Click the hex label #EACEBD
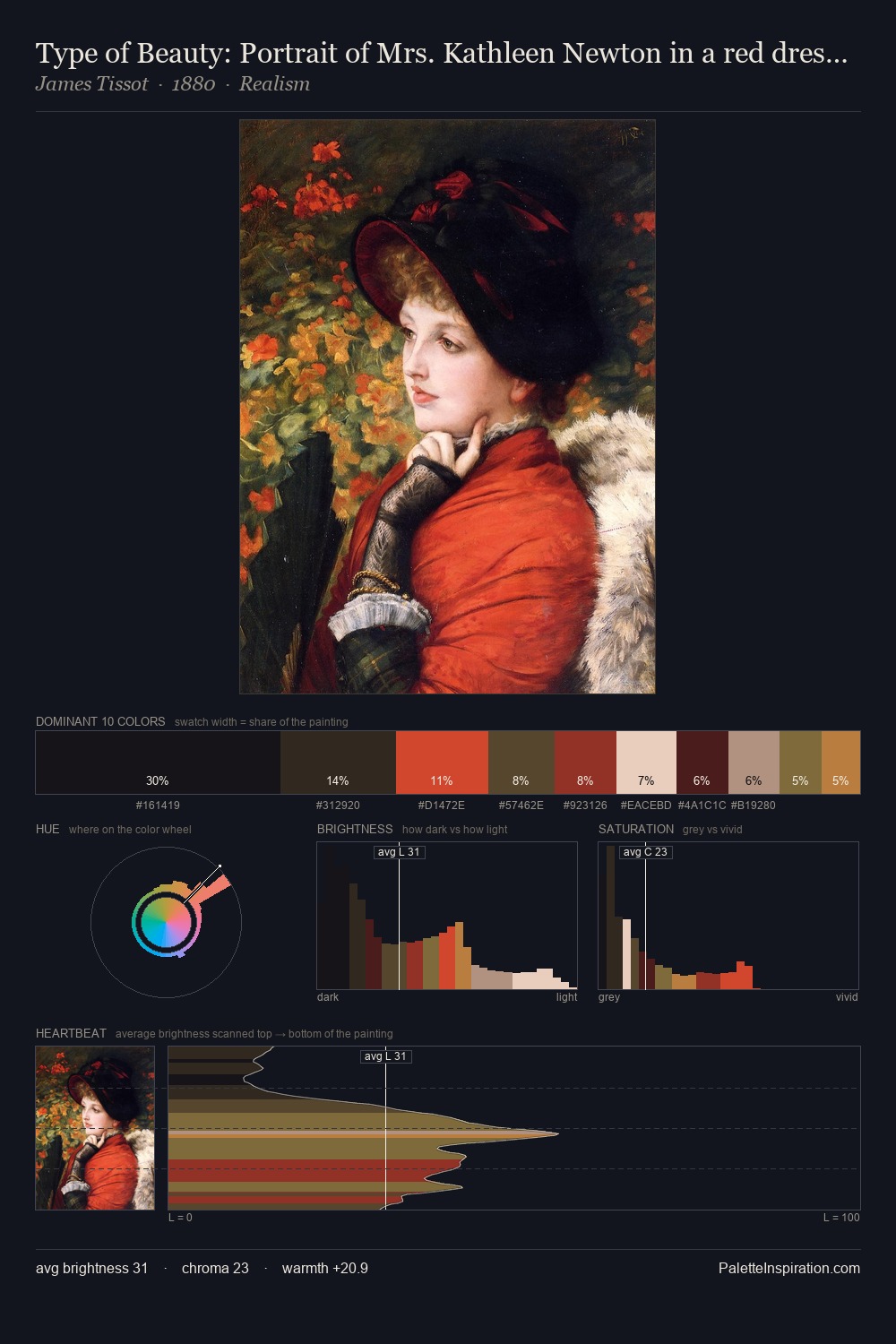This screenshot has height=1344, width=896. tap(646, 806)
